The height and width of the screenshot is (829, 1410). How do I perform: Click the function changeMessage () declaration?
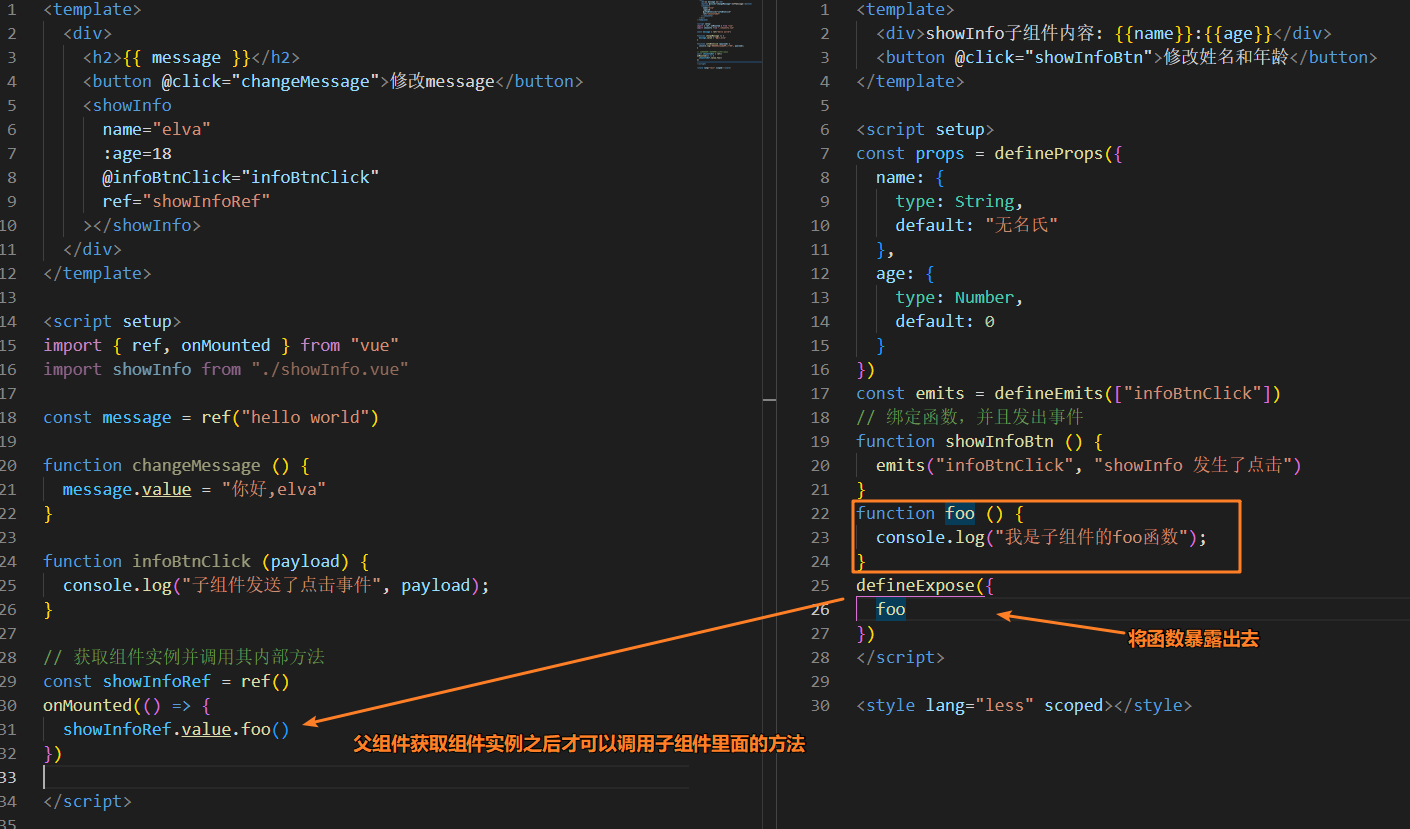(x=176, y=465)
